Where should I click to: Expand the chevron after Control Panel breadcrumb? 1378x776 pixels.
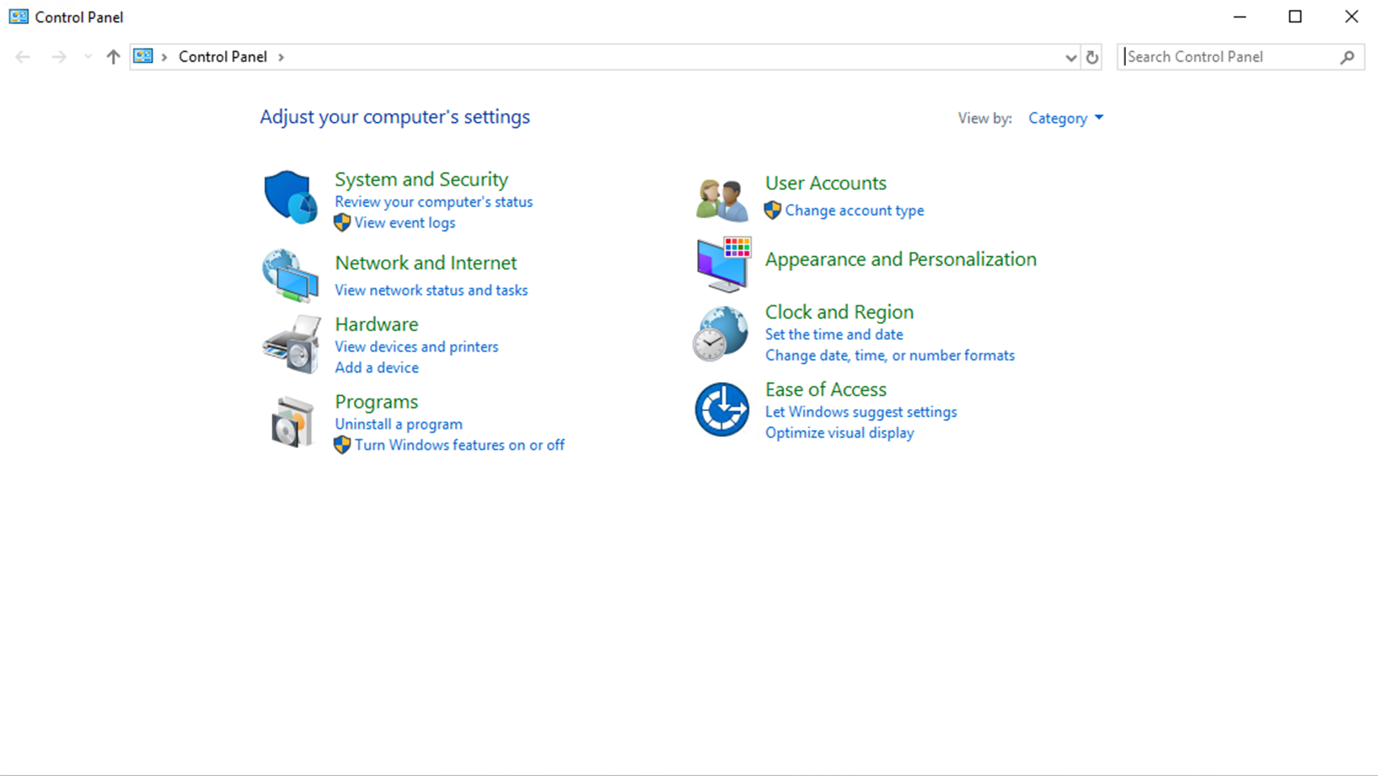click(282, 57)
